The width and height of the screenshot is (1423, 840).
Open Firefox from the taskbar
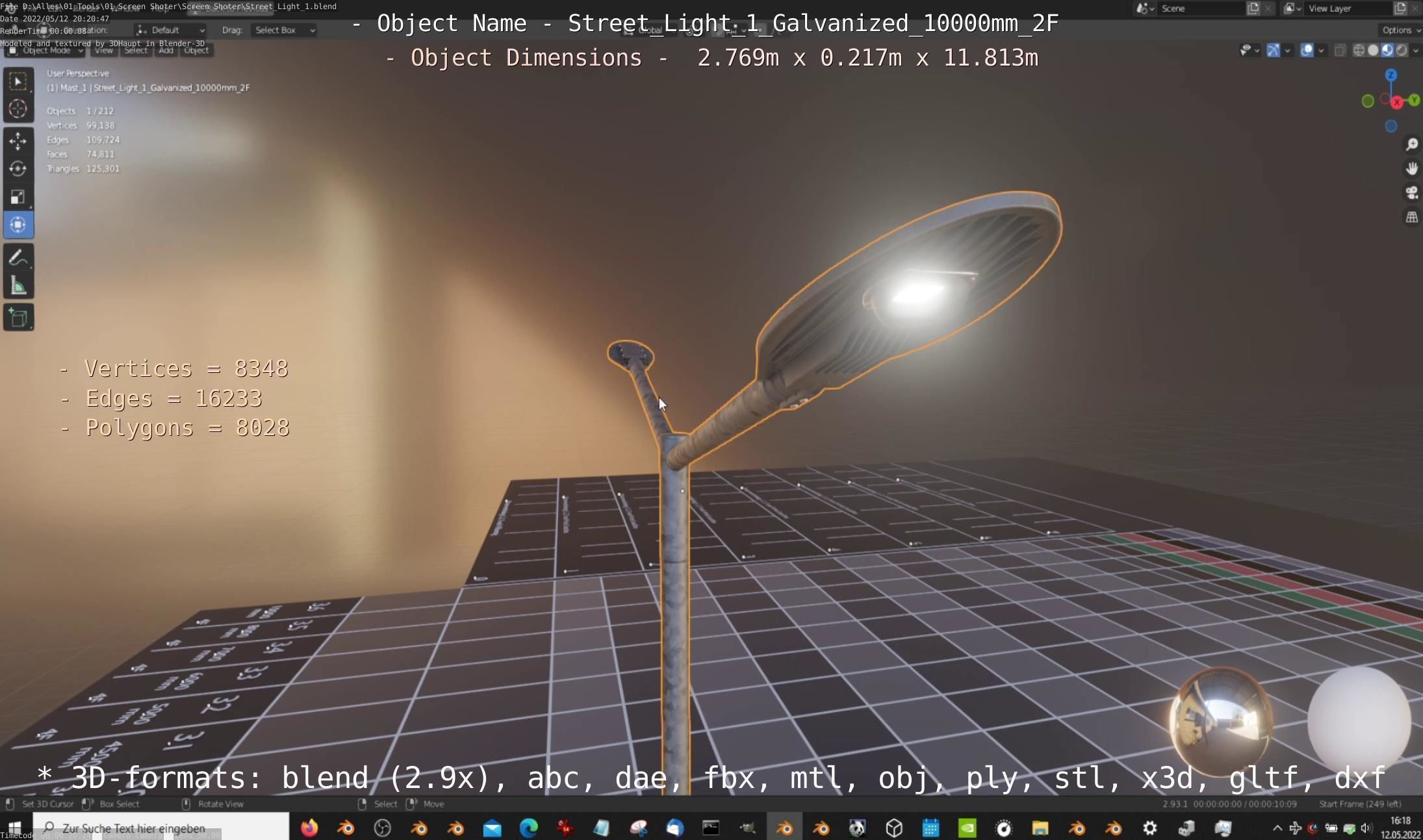tap(309, 828)
